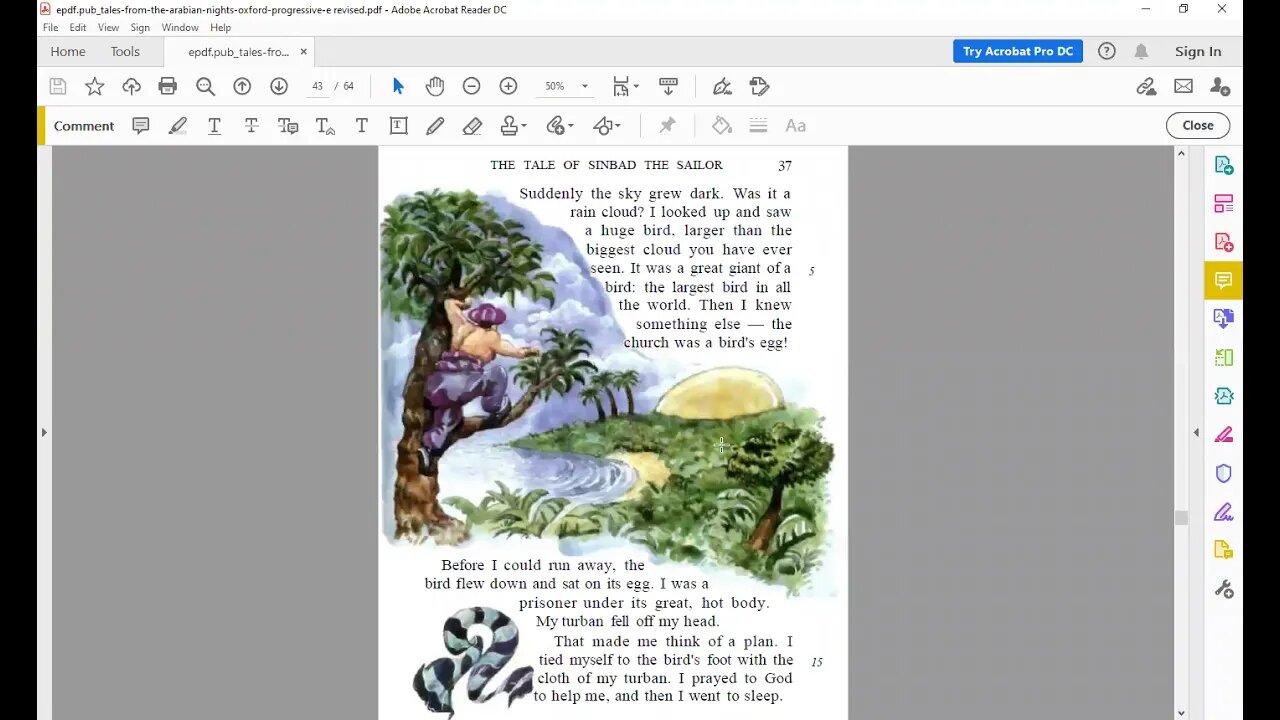Select the insert text at cursor tool
Image resolution: width=1280 pixels, height=720 pixels.
(325, 126)
